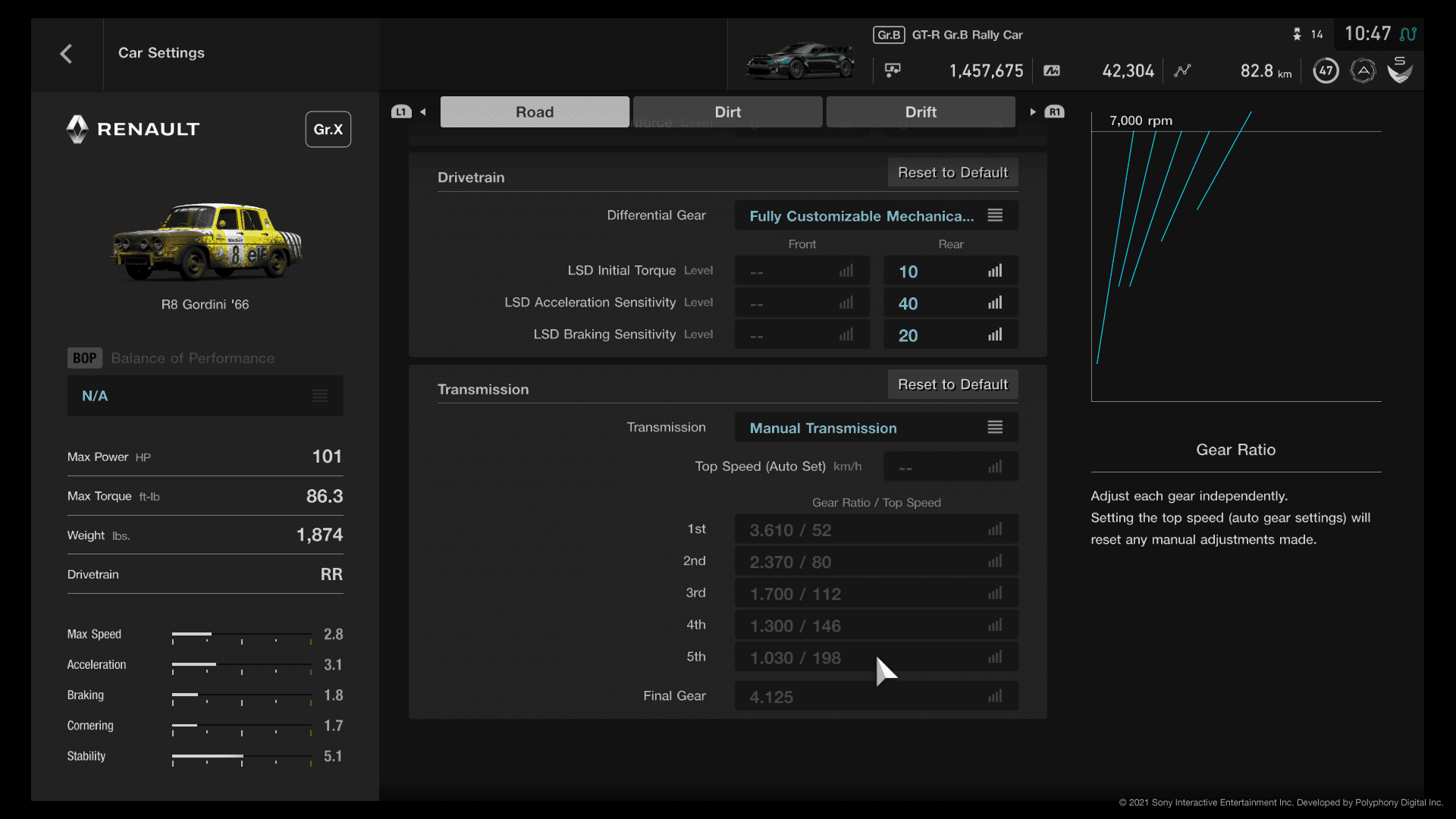Select the 4th gear ratio 1.300 field
Viewport: 1456px width, 819px height.
pos(877,625)
